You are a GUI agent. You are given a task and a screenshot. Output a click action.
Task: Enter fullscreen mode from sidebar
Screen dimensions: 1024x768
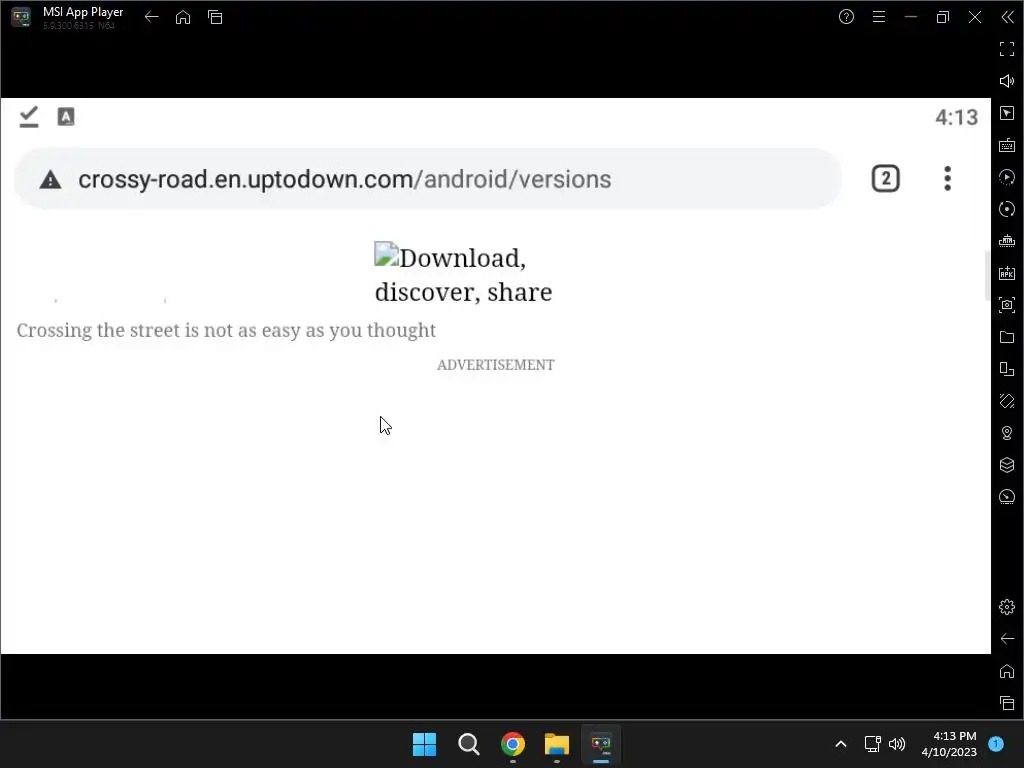(x=1007, y=49)
